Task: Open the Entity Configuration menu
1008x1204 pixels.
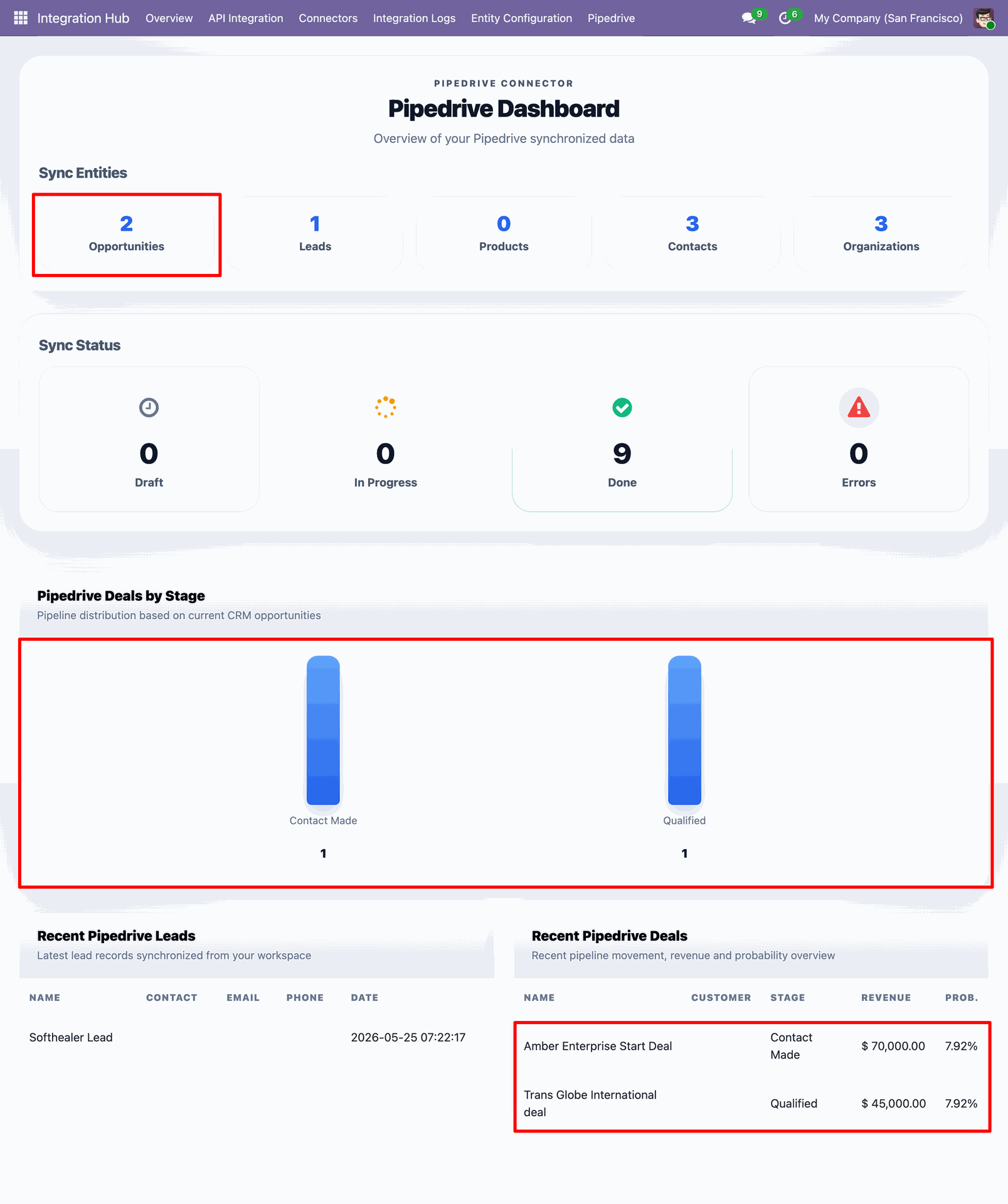Action: coord(522,18)
